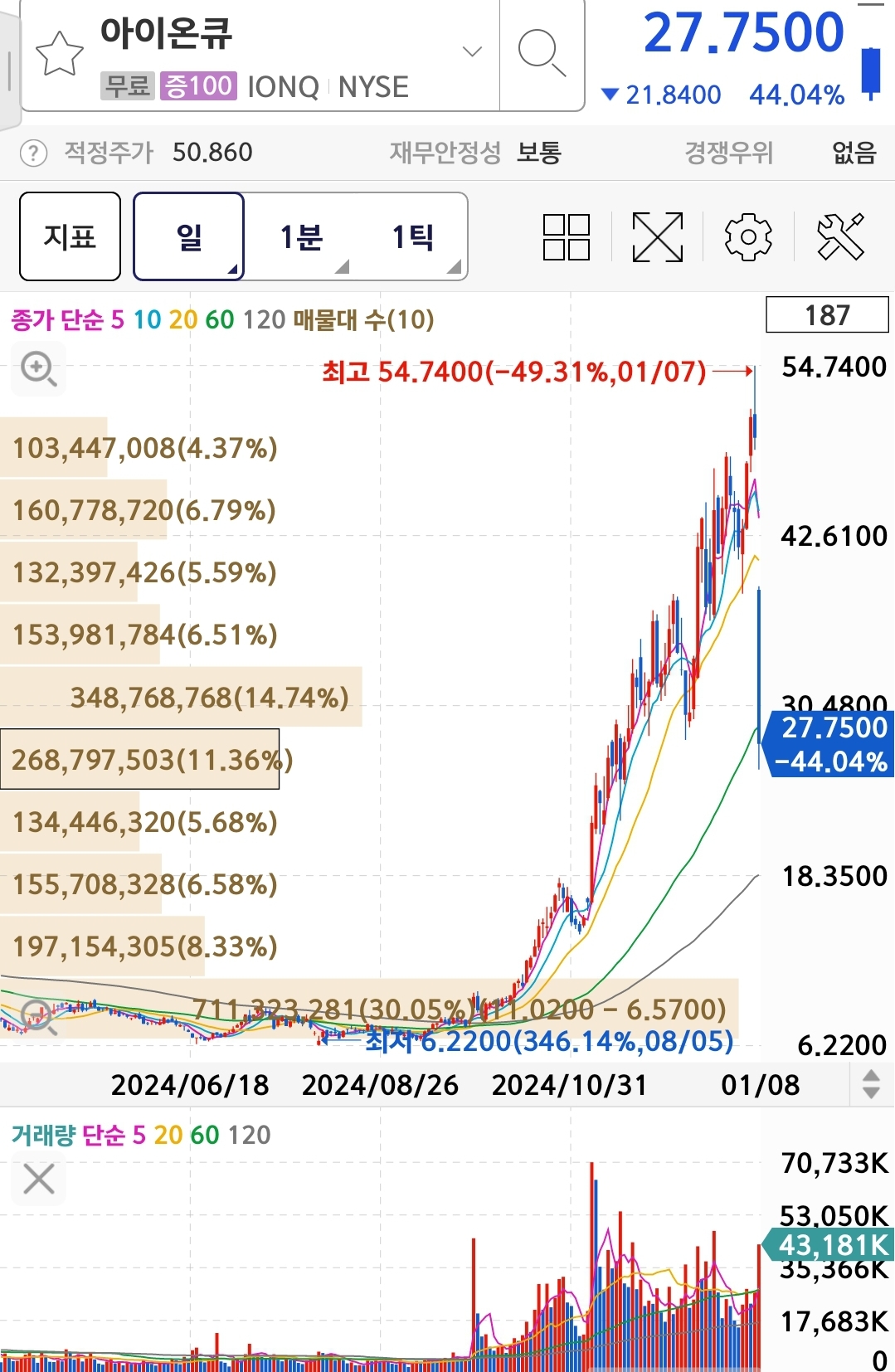This screenshot has width=895, height=1372.
Task: Tap the 최저 6.2200 low label
Action: point(549,1040)
